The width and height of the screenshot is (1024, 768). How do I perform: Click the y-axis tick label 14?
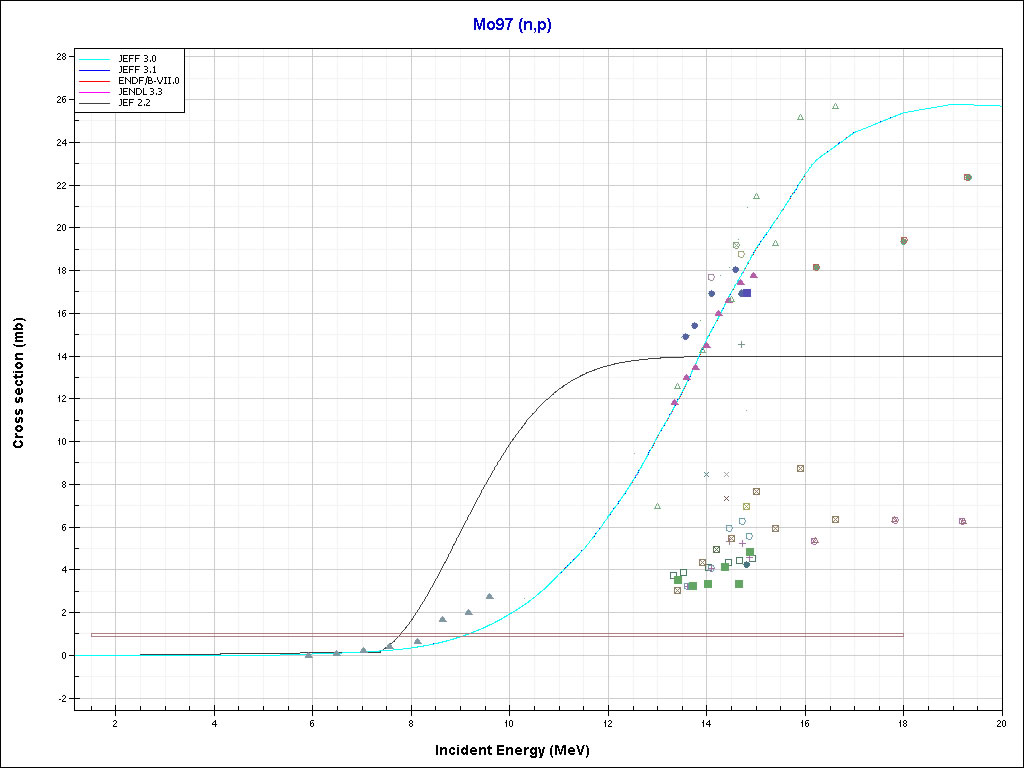pos(61,356)
